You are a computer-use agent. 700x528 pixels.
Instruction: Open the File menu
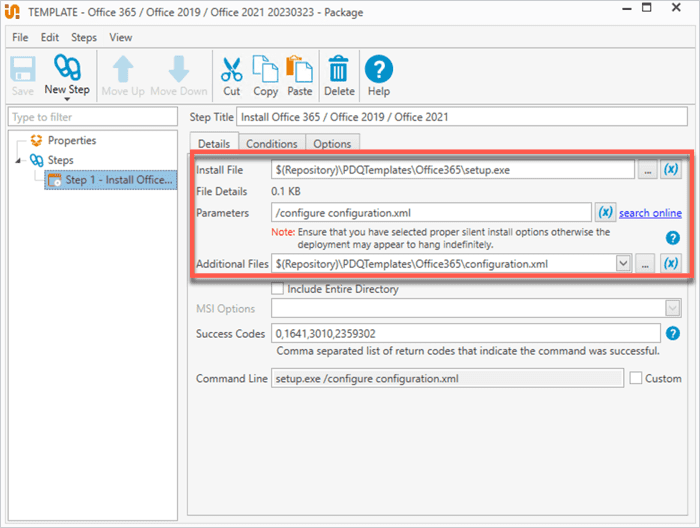(x=20, y=37)
